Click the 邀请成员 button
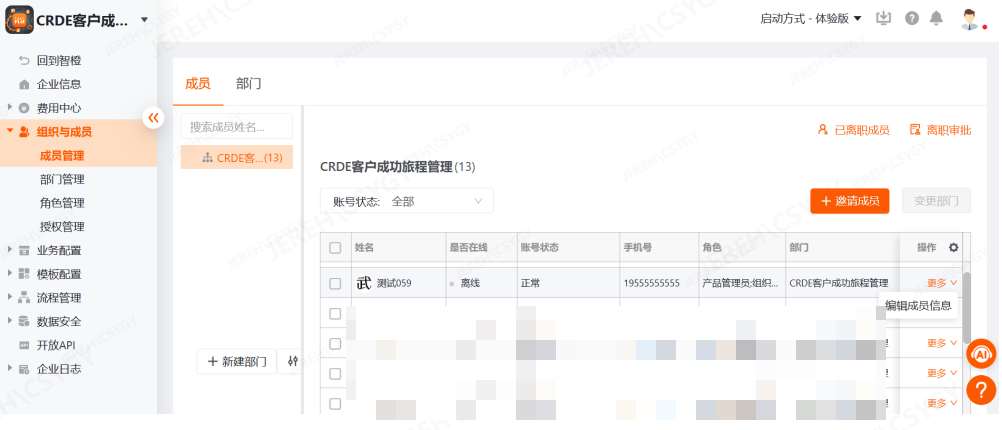Viewport: 1002px width, 430px height. 849,201
